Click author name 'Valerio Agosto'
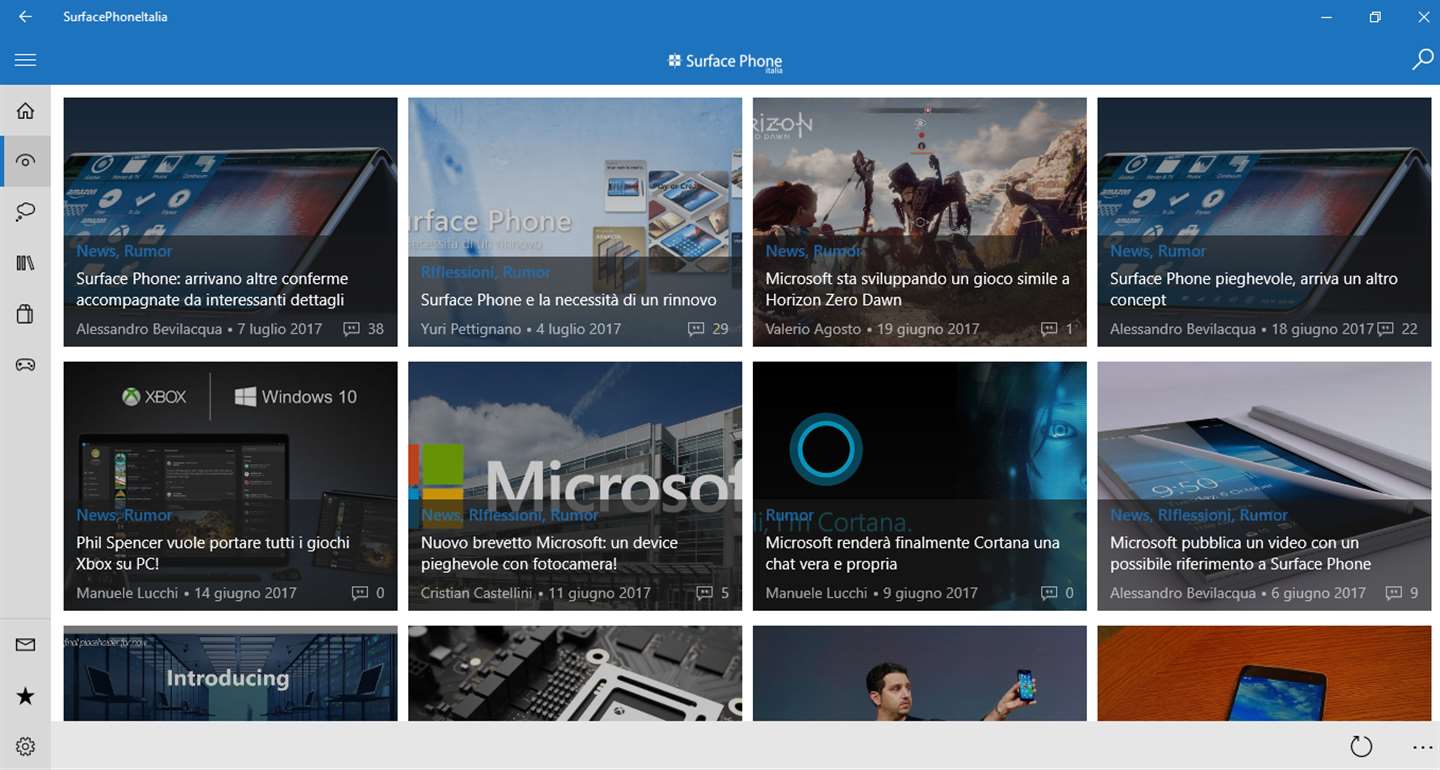Viewport: 1440px width, 770px height. click(813, 329)
